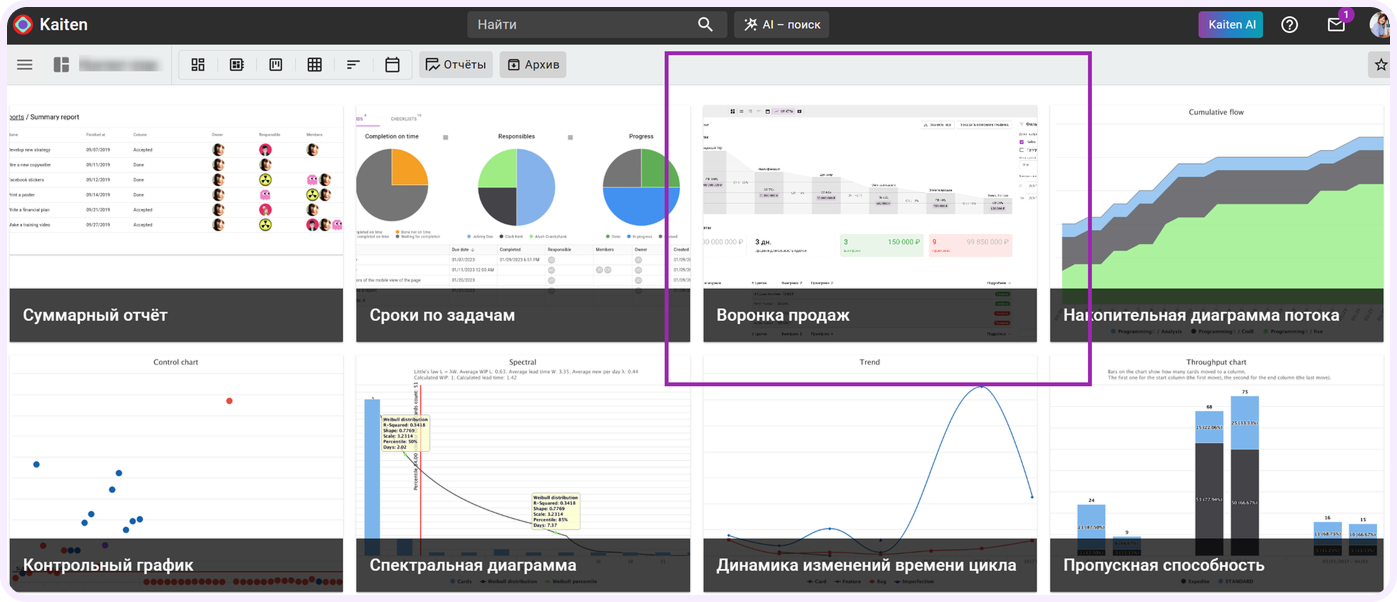Open the blurred space name selector
The width and height of the screenshot is (1397, 602).
pos(108,65)
